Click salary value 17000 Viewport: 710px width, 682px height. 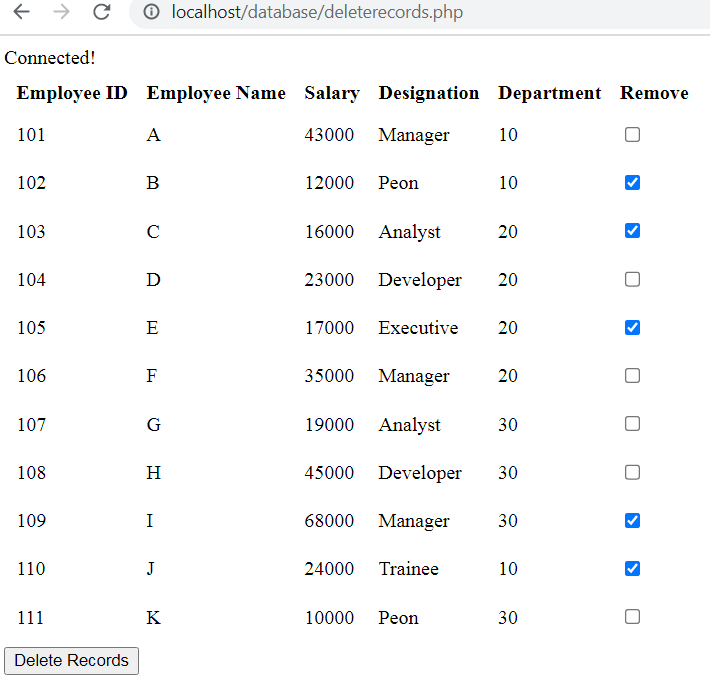(329, 327)
